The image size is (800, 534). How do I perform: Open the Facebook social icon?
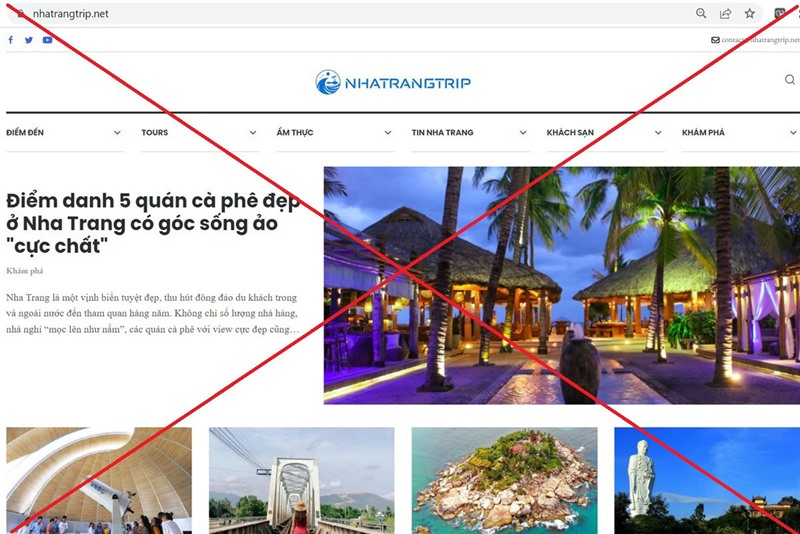coord(11,40)
